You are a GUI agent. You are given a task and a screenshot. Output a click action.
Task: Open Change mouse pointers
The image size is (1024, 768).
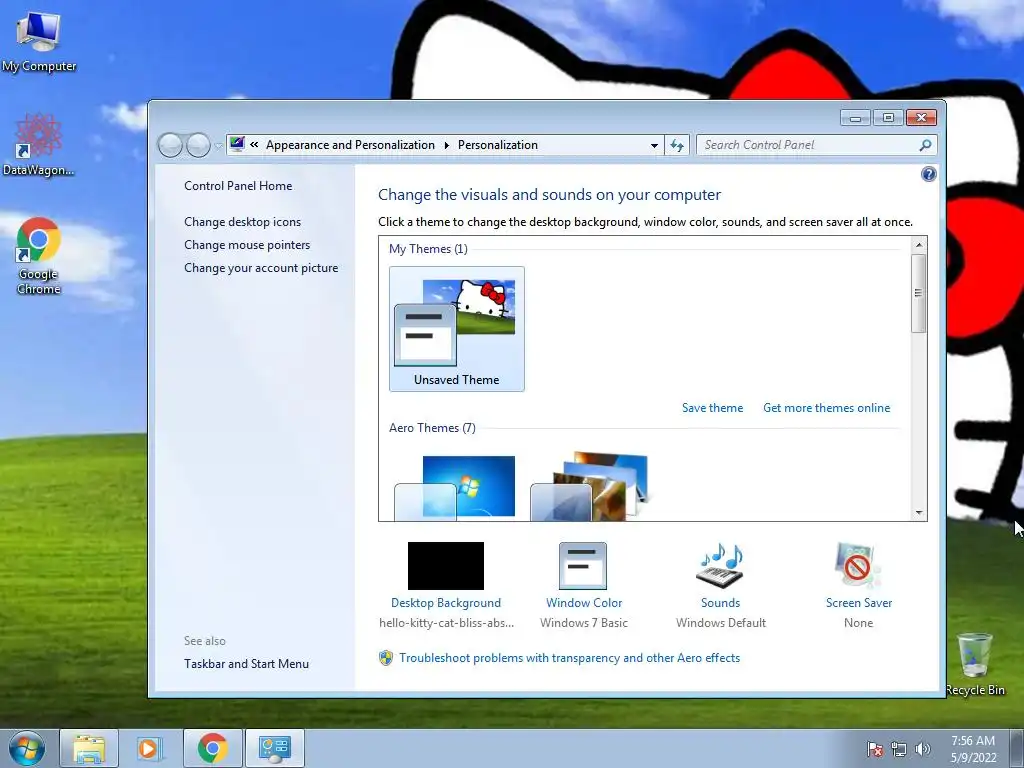(x=247, y=245)
